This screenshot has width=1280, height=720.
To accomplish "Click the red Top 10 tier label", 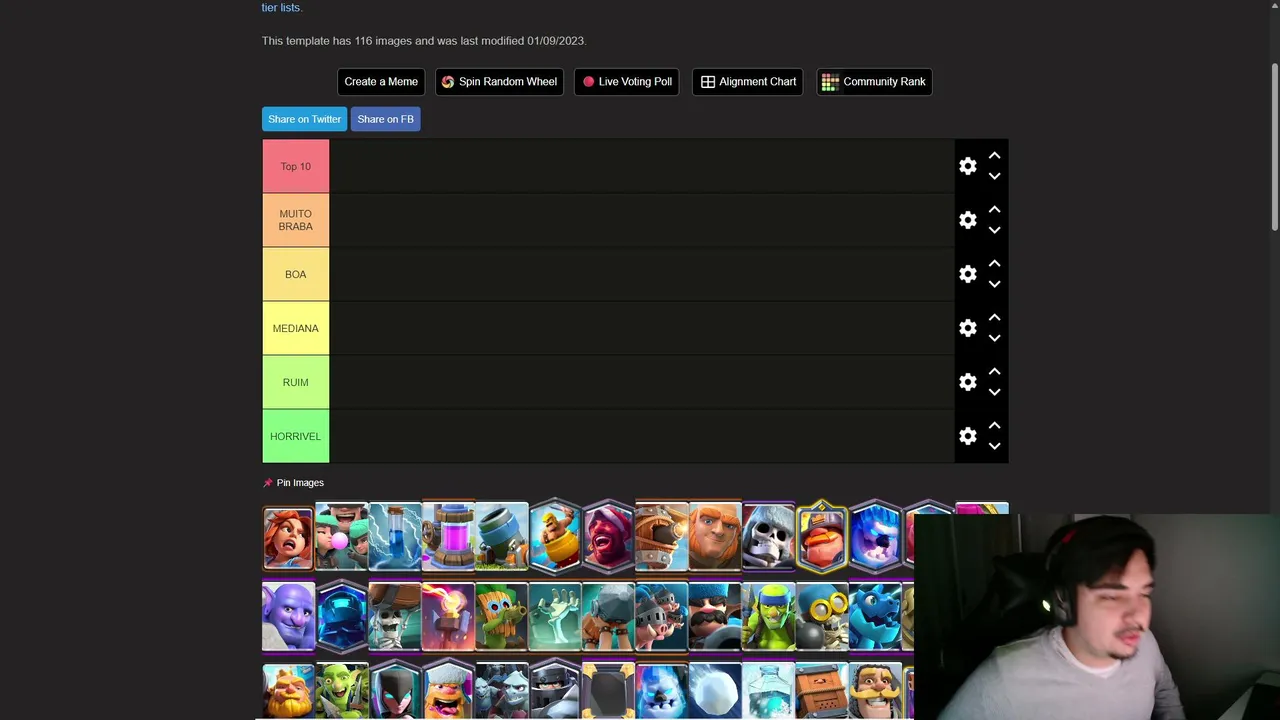I will [296, 166].
